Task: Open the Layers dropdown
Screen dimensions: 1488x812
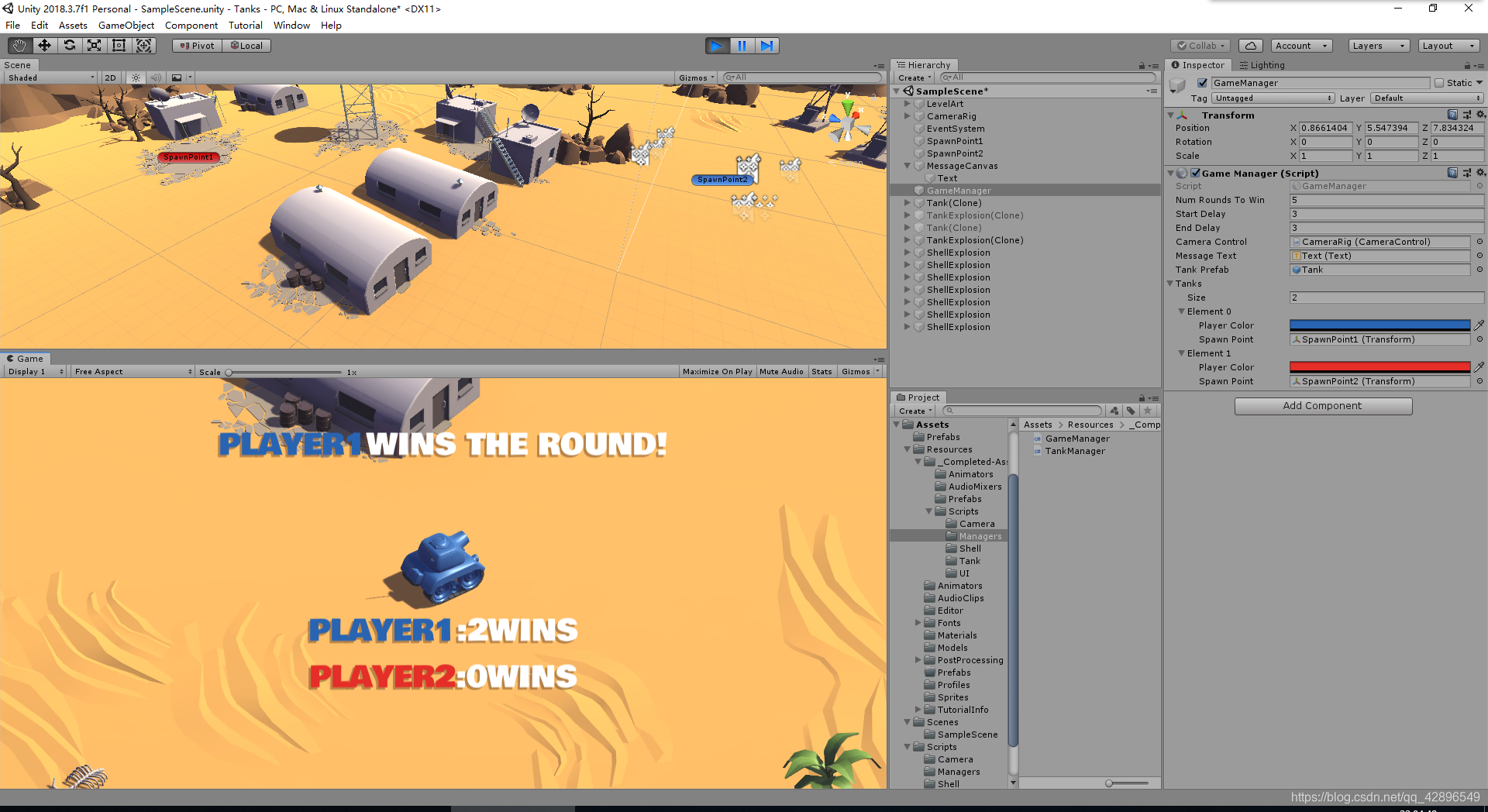Action: (1379, 46)
